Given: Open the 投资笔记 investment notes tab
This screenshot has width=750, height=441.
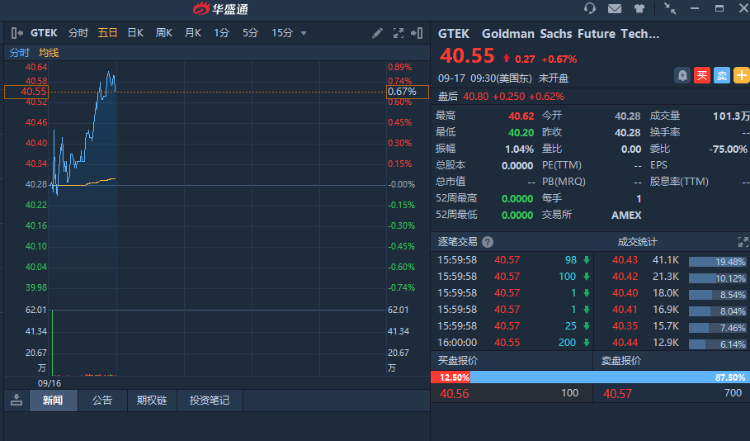Looking at the screenshot, I should (x=209, y=400).
